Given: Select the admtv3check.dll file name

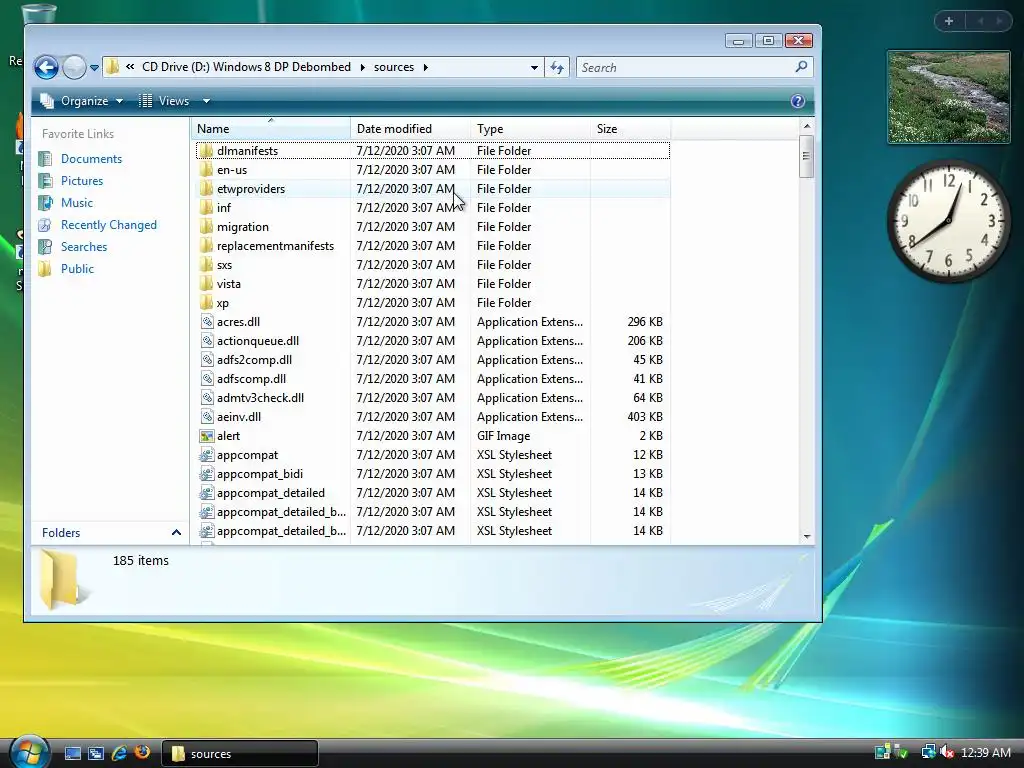Looking at the screenshot, I should 261,398.
